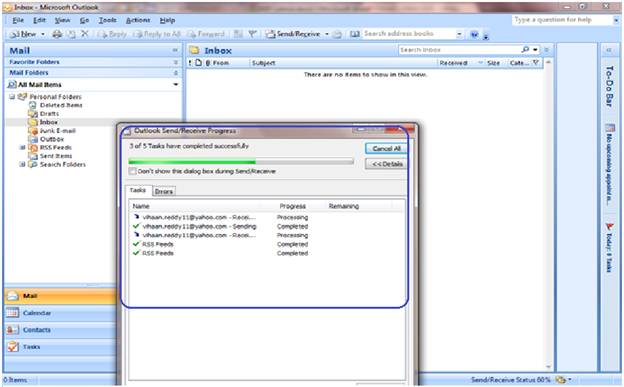Collapse the Mail navigation pane

(175, 50)
